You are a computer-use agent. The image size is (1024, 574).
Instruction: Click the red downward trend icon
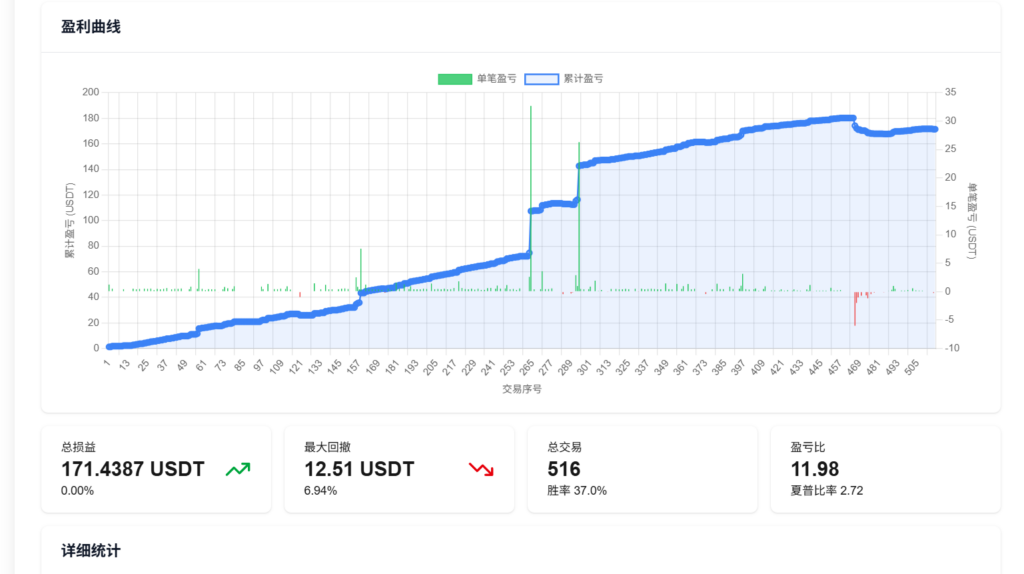481,469
